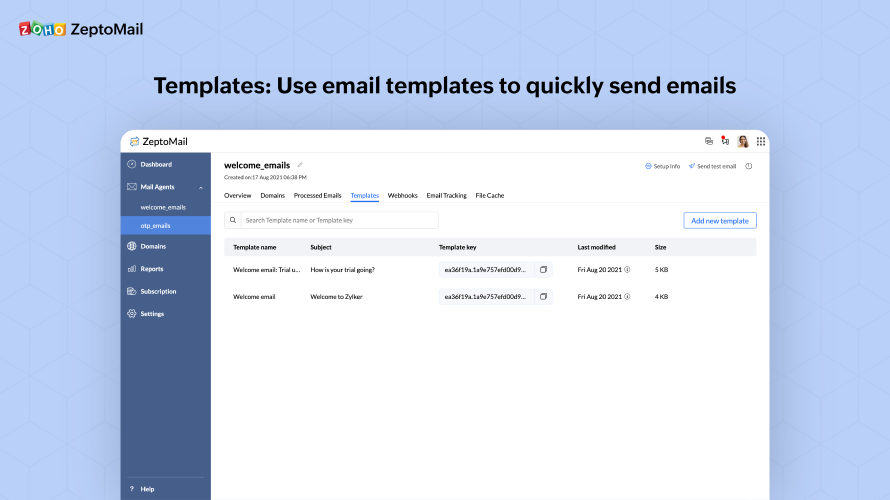Click the search magnifier icon

(233, 220)
